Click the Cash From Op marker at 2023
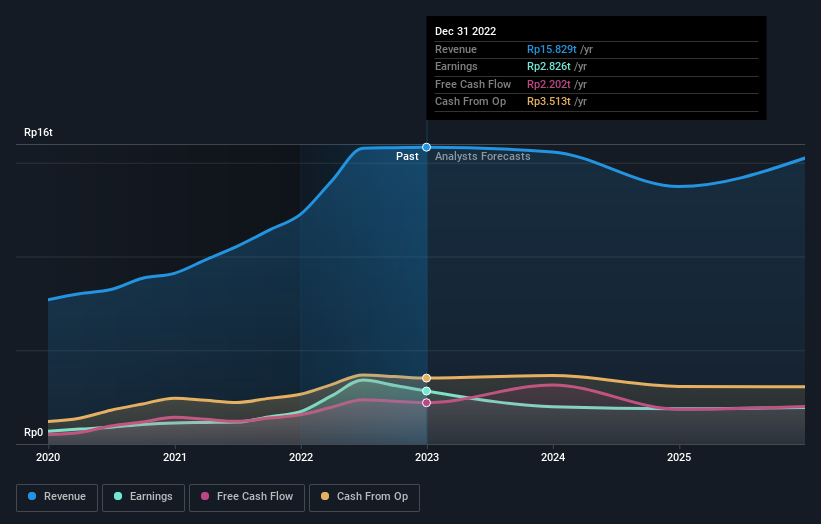The width and height of the screenshot is (821, 524). coord(427,378)
